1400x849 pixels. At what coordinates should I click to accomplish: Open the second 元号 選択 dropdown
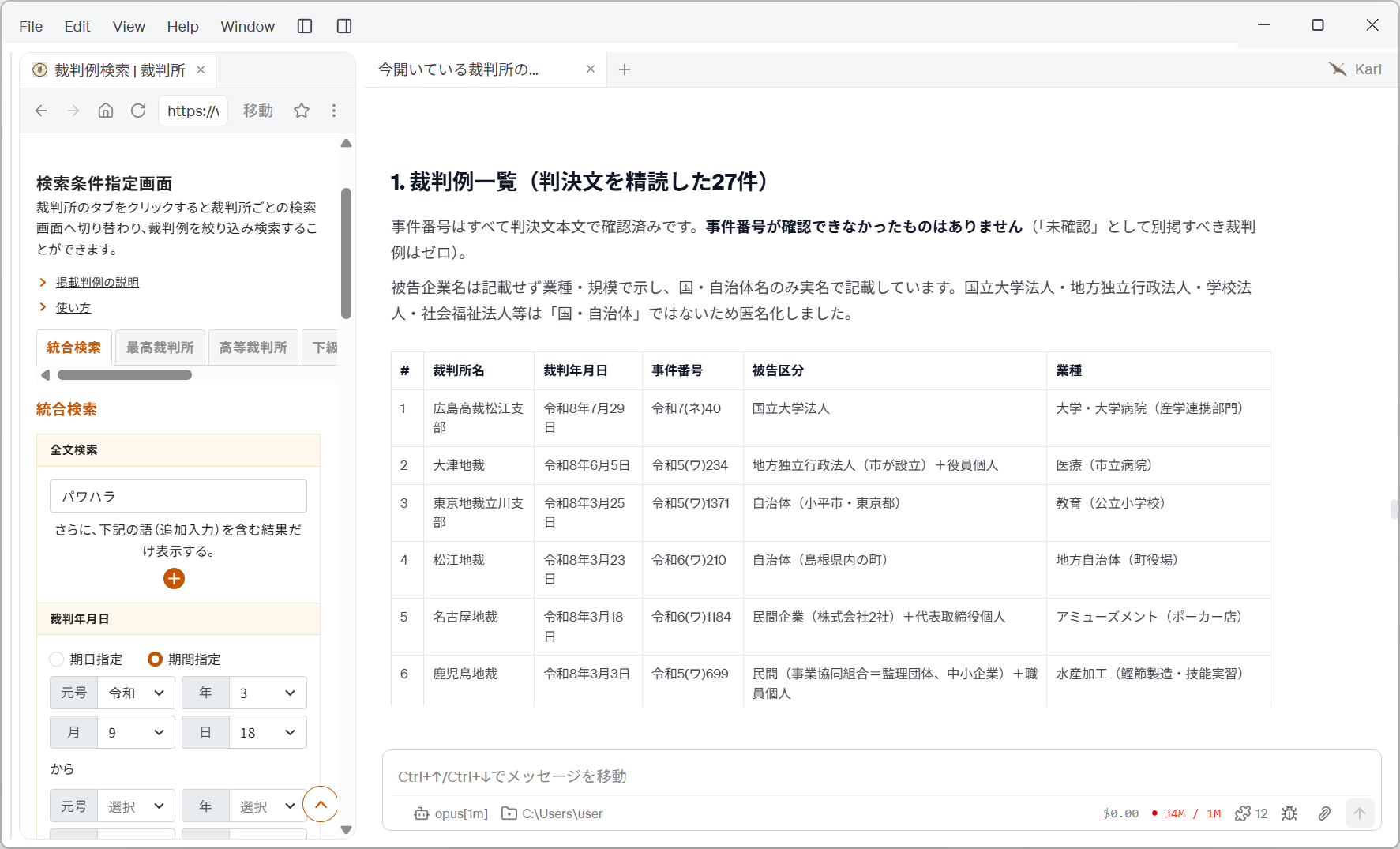[136, 806]
